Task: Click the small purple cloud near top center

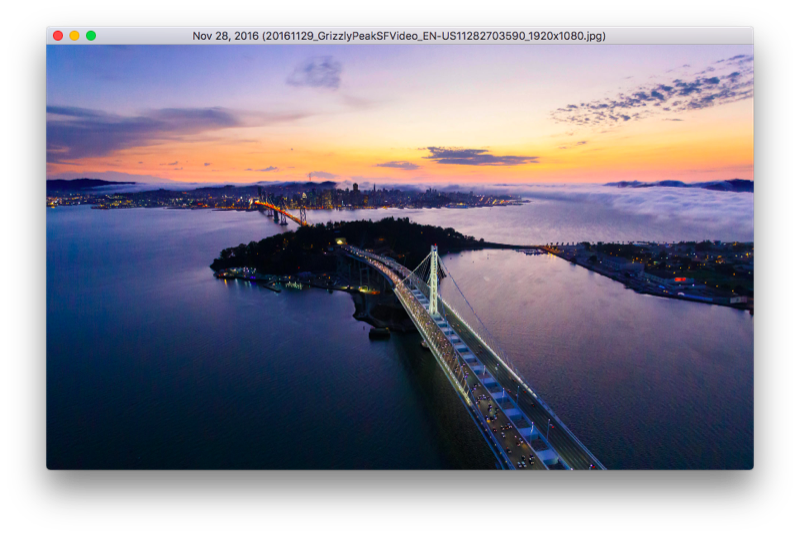Action: pyautogui.click(x=316, y=73)
